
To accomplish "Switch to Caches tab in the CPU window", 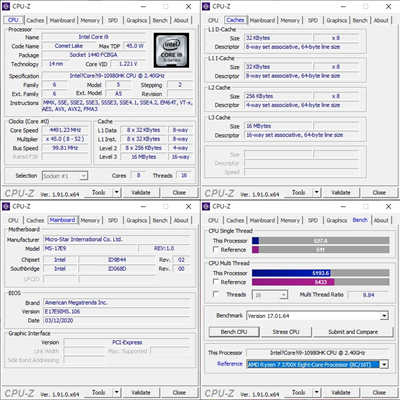I will click(x=35, y=20).
